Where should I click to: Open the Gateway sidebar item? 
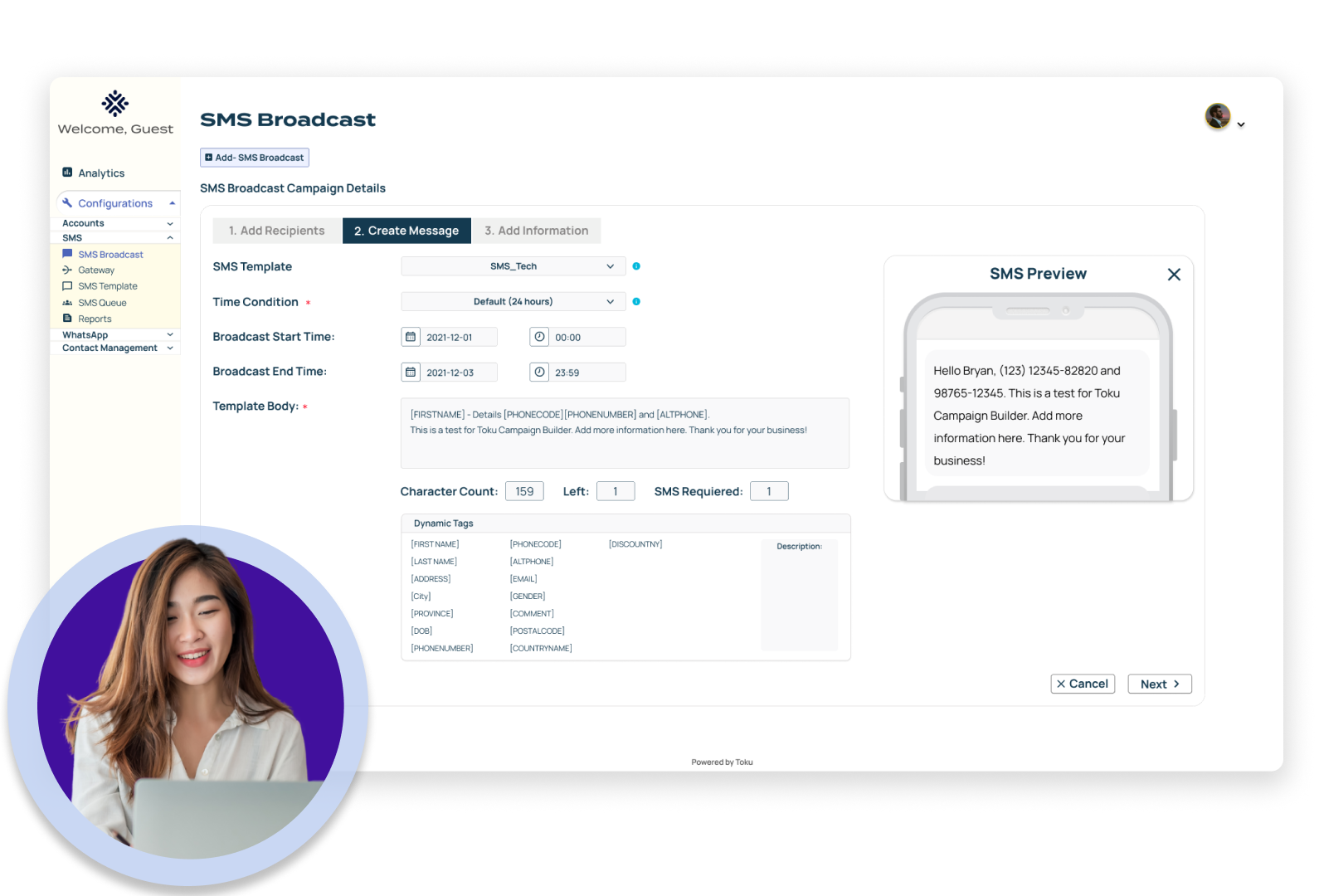point(96,270)
